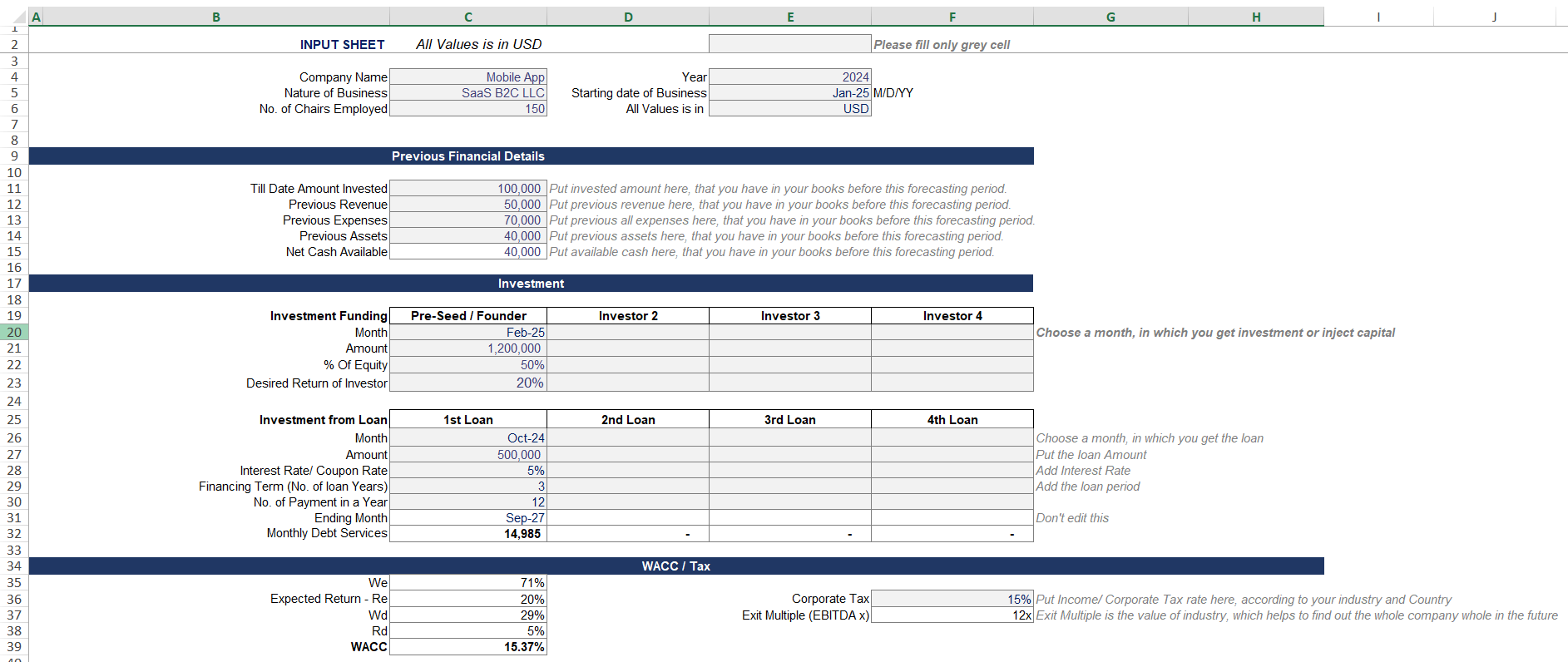Select column C header

click(468, 17)
